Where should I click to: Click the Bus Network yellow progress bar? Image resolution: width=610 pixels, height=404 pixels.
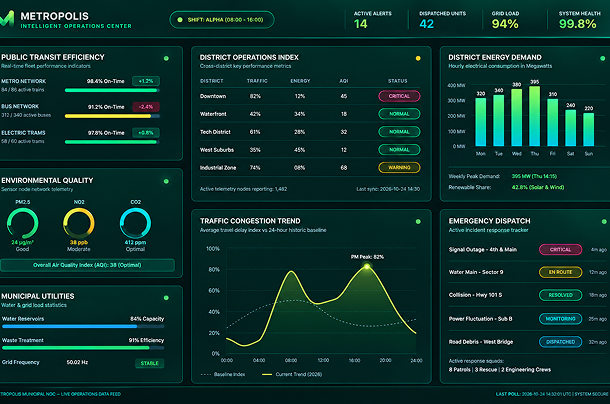click(x=112, y=116)
